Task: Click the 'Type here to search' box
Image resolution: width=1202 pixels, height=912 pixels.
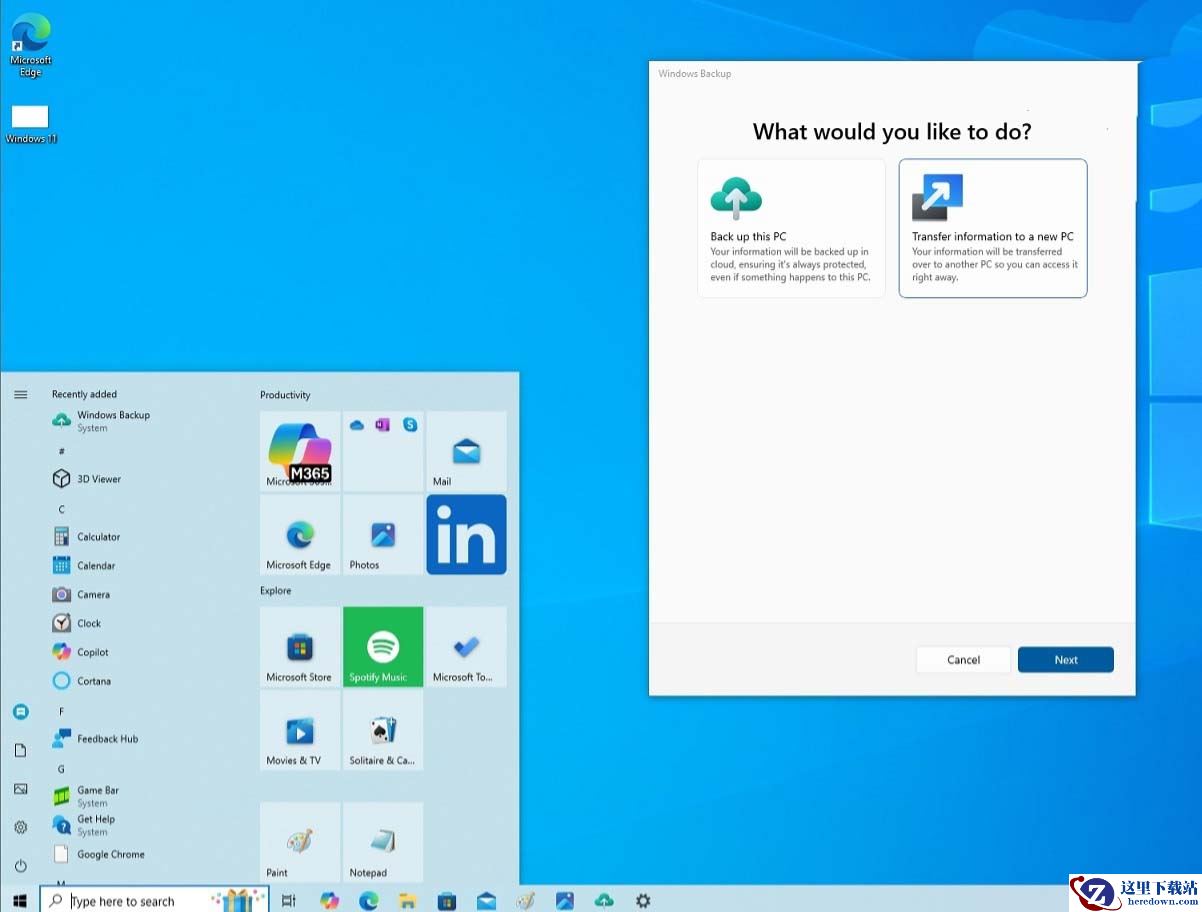Action: point(155,900)
